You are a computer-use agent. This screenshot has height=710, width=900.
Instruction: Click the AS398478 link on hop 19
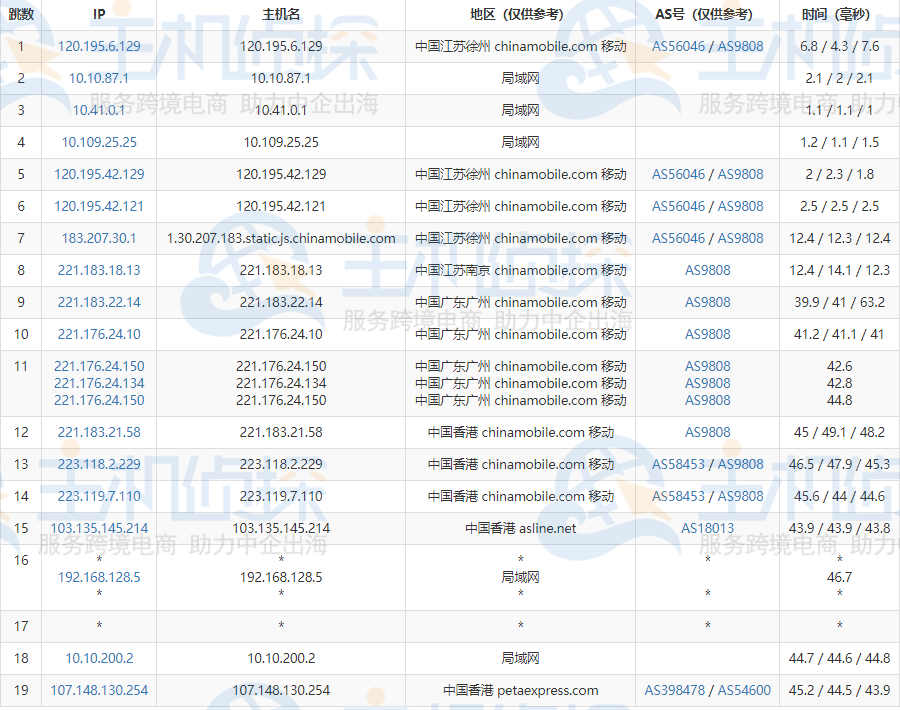676,690
